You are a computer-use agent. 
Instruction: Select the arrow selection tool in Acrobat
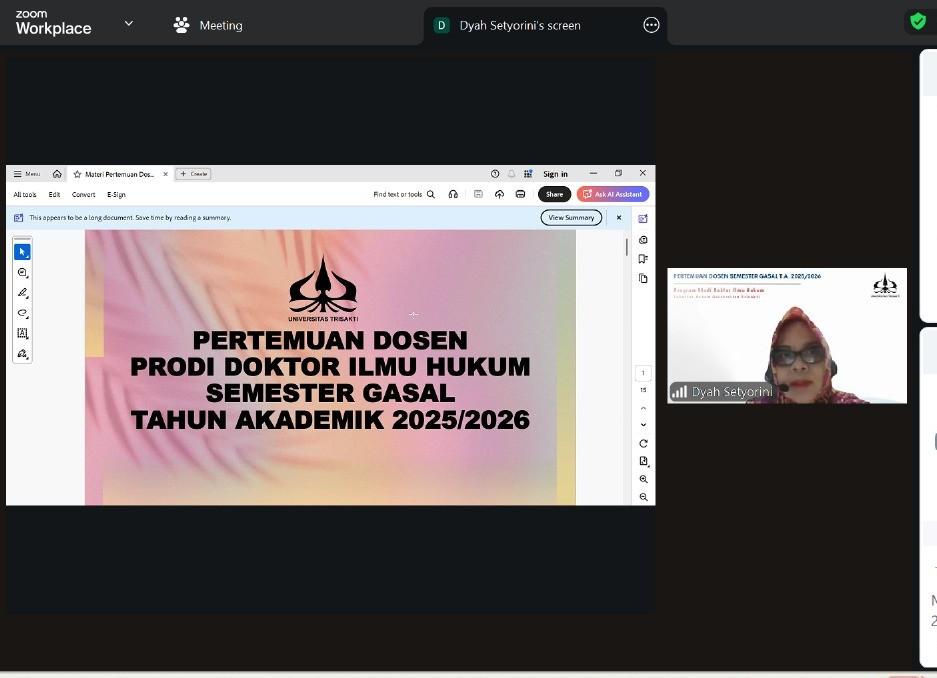(22, 252)
